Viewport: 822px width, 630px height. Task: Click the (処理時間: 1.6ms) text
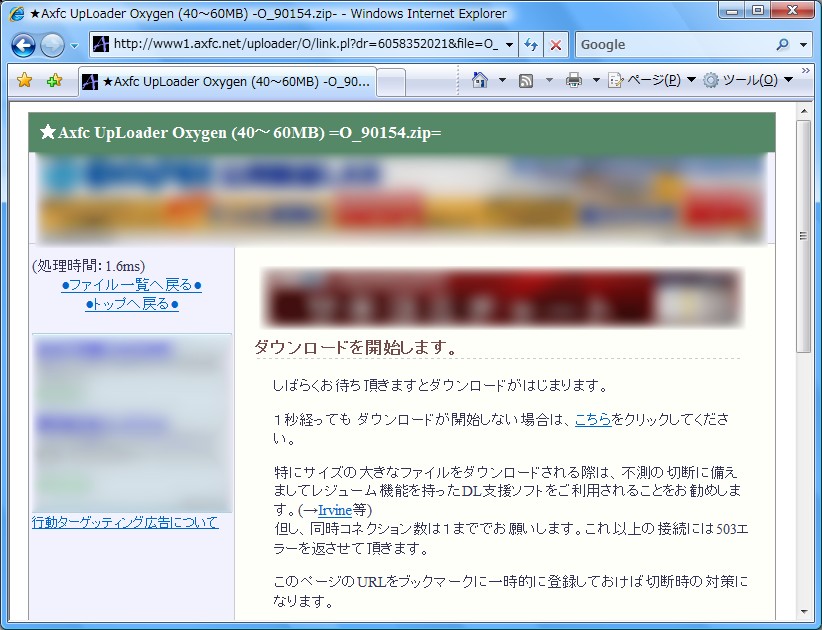pyautogui.click(x=89, y=266)
